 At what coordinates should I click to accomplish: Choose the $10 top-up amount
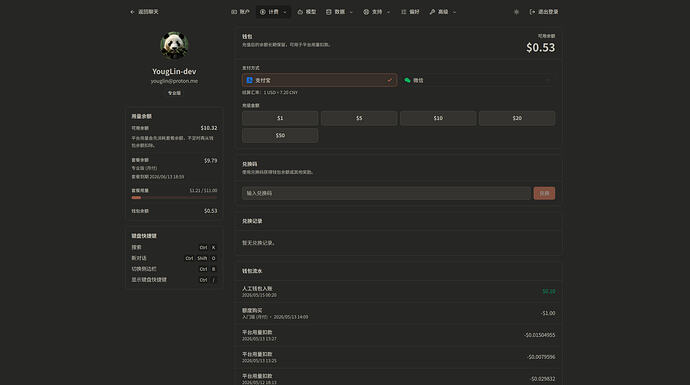pos(438,118)
